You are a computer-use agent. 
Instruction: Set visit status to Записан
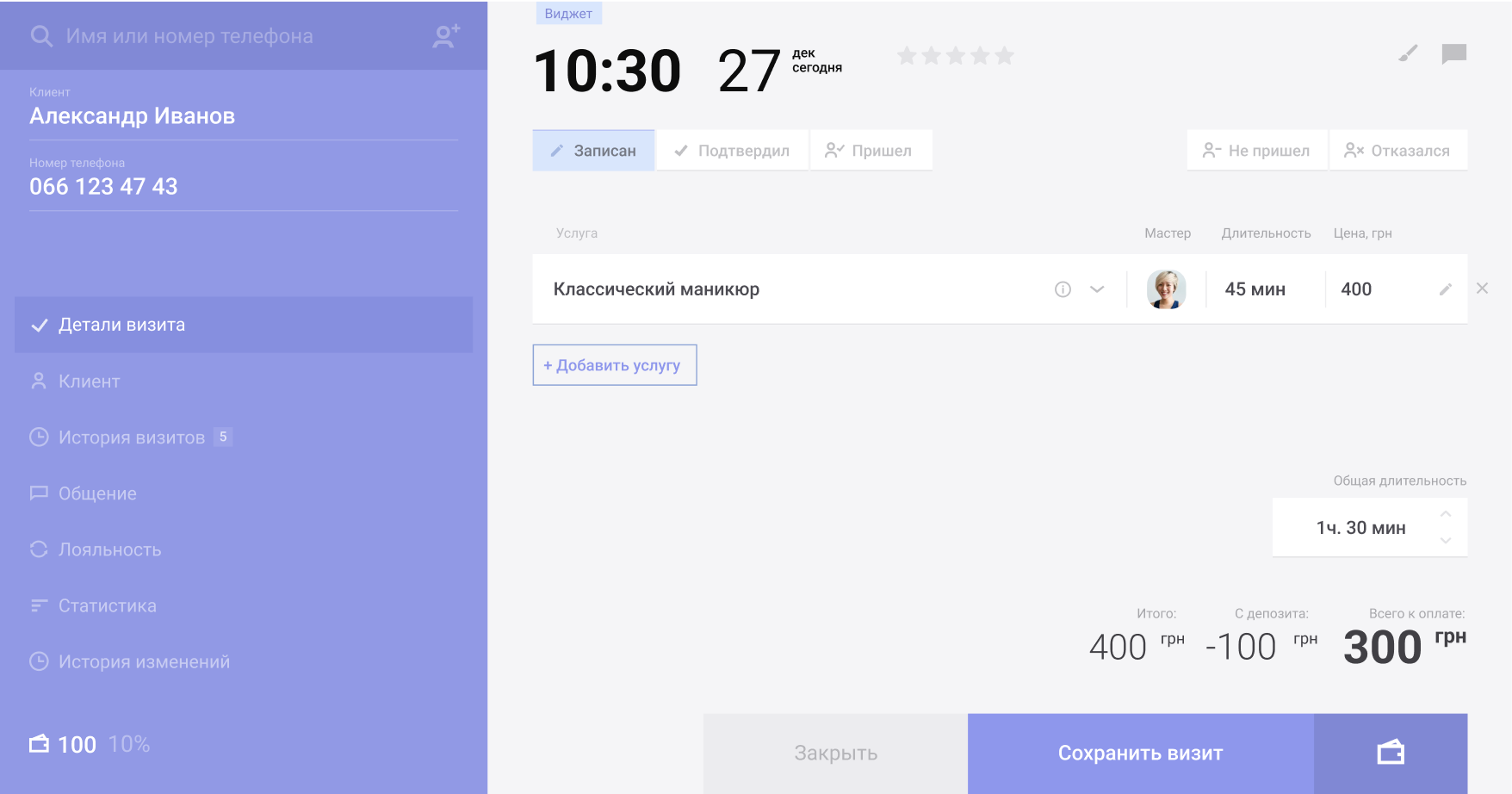pyautogui.click(x=593, y=151)
